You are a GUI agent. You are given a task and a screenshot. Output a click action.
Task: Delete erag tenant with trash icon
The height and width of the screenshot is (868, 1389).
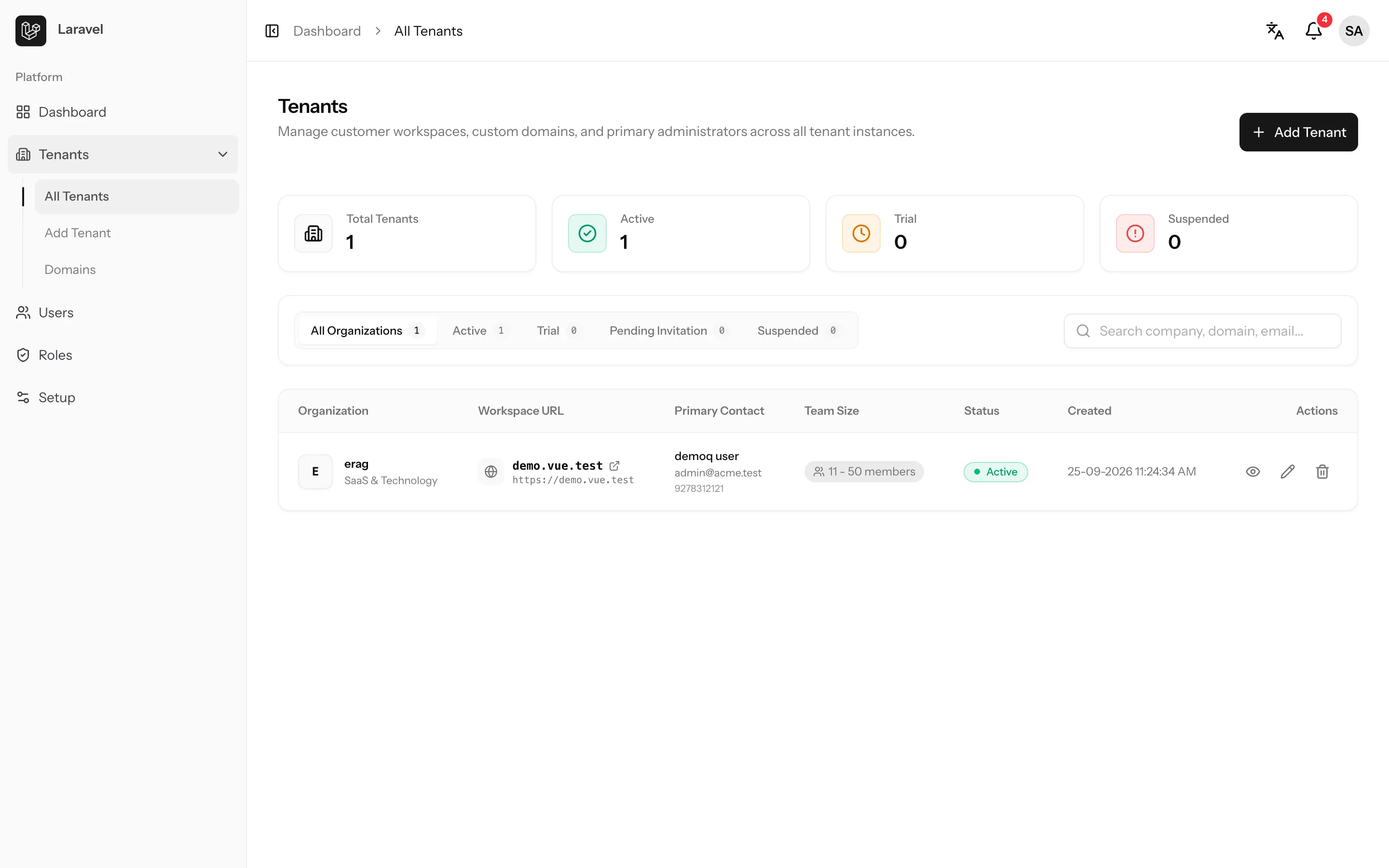[1322, 472]
